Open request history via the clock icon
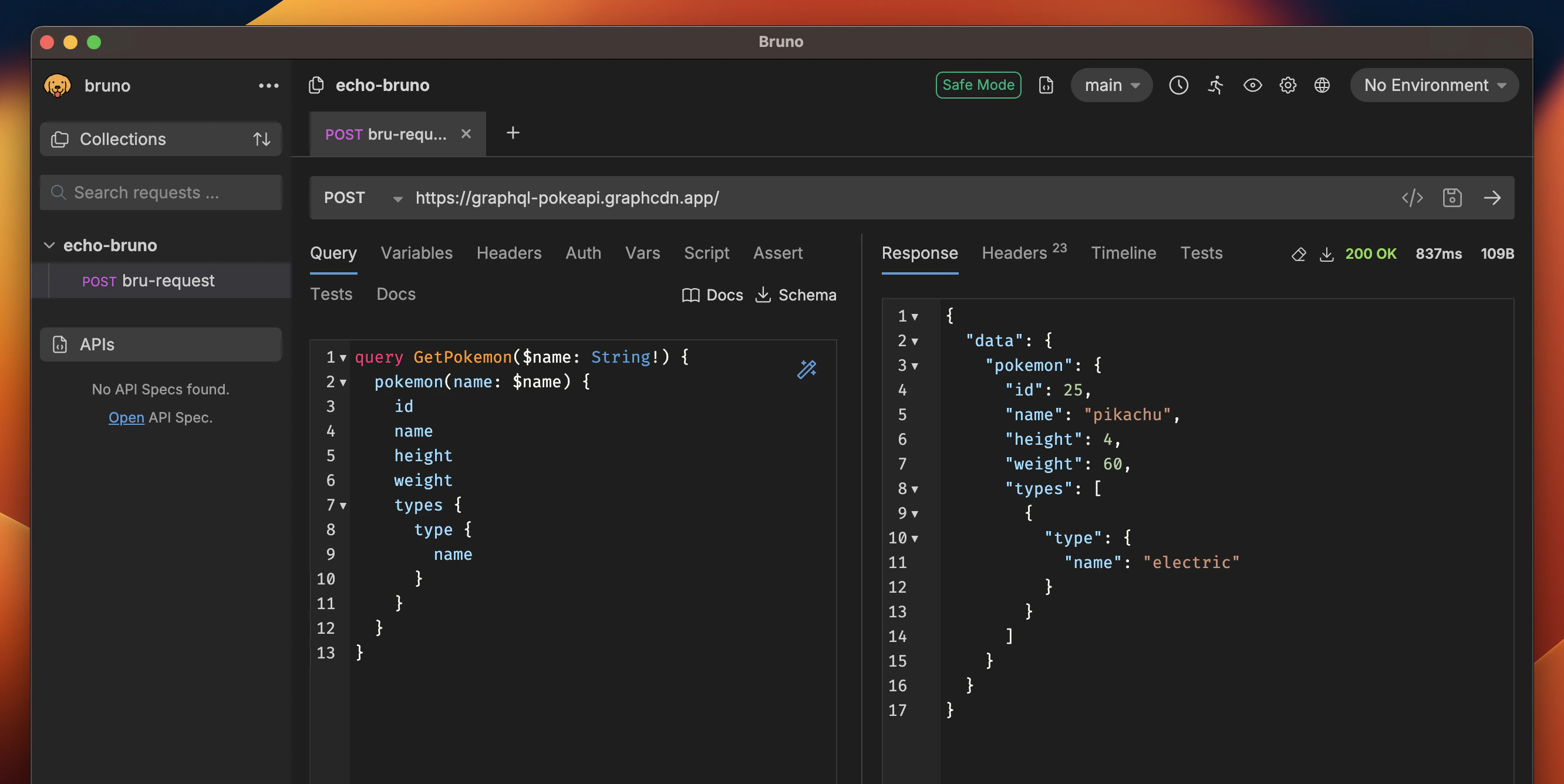Viewport: 1564px width, 784px height. [1179, 85]
